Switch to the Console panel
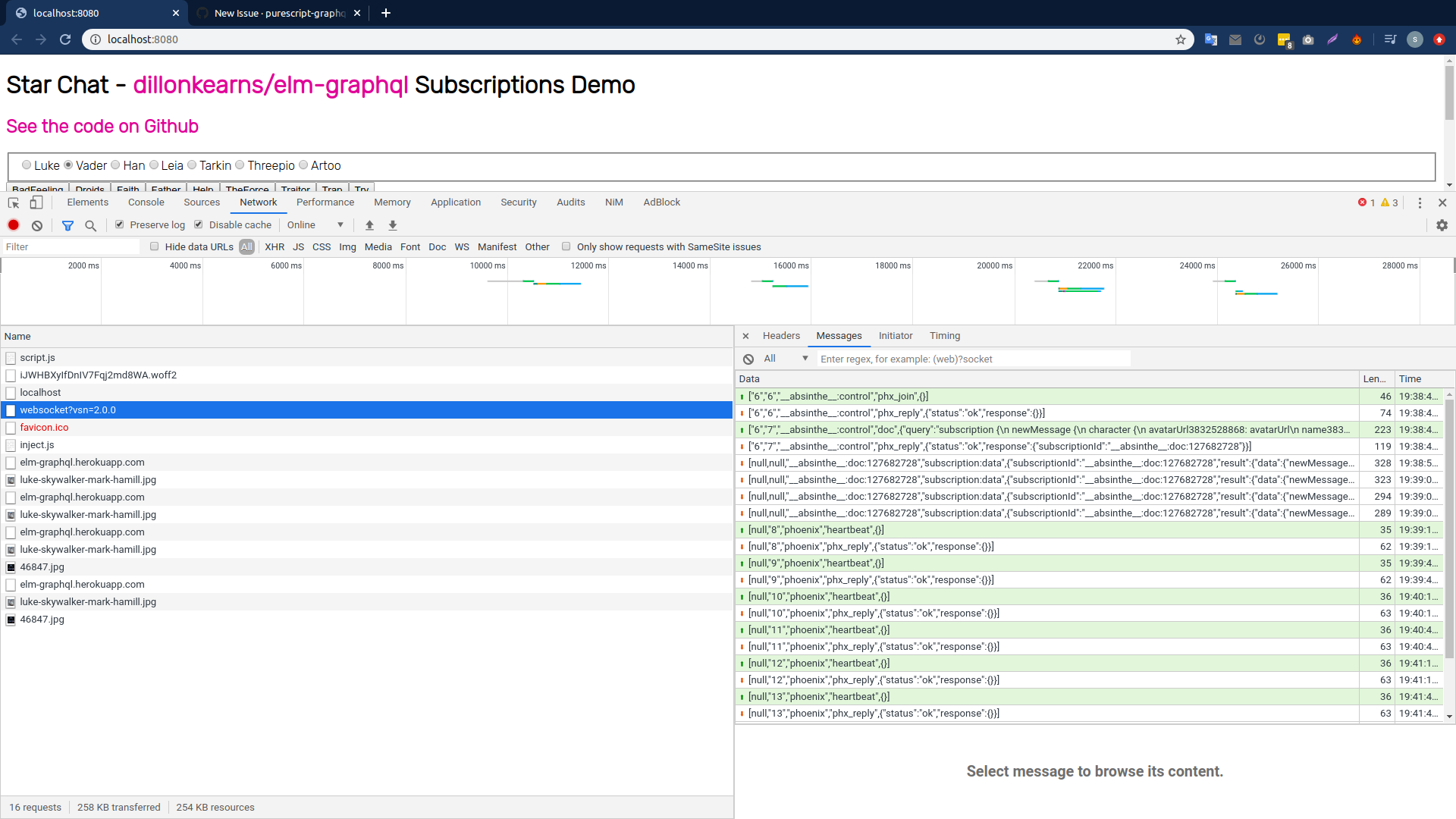This screenshot has height=819, width=1456. coord(146,202)
